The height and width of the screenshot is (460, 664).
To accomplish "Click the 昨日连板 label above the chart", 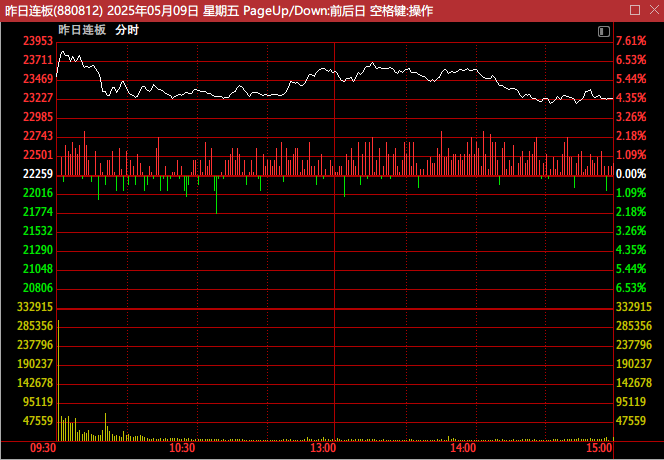I will [x=82, y=30].
